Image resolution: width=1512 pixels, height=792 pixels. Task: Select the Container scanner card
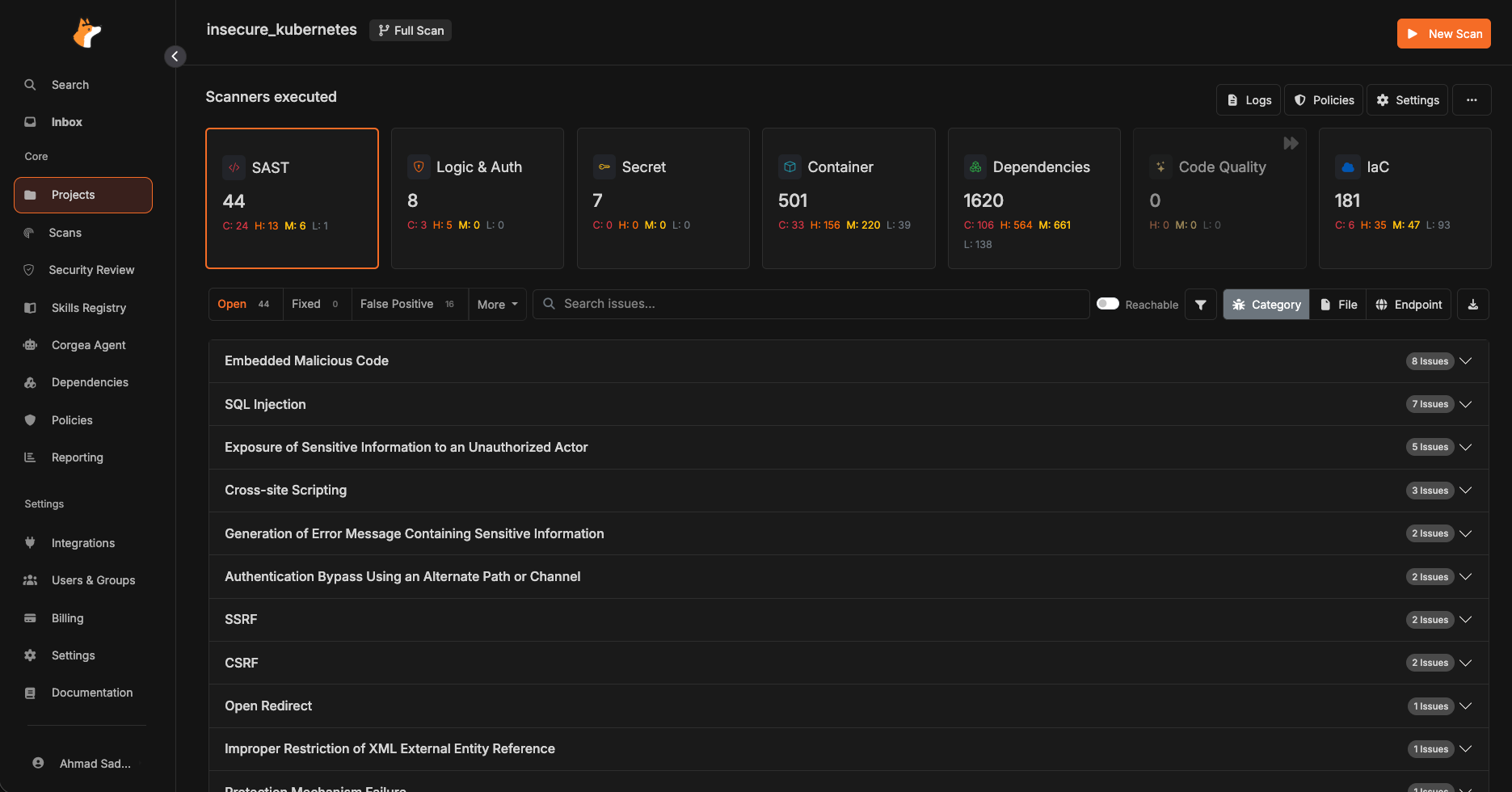849,198
